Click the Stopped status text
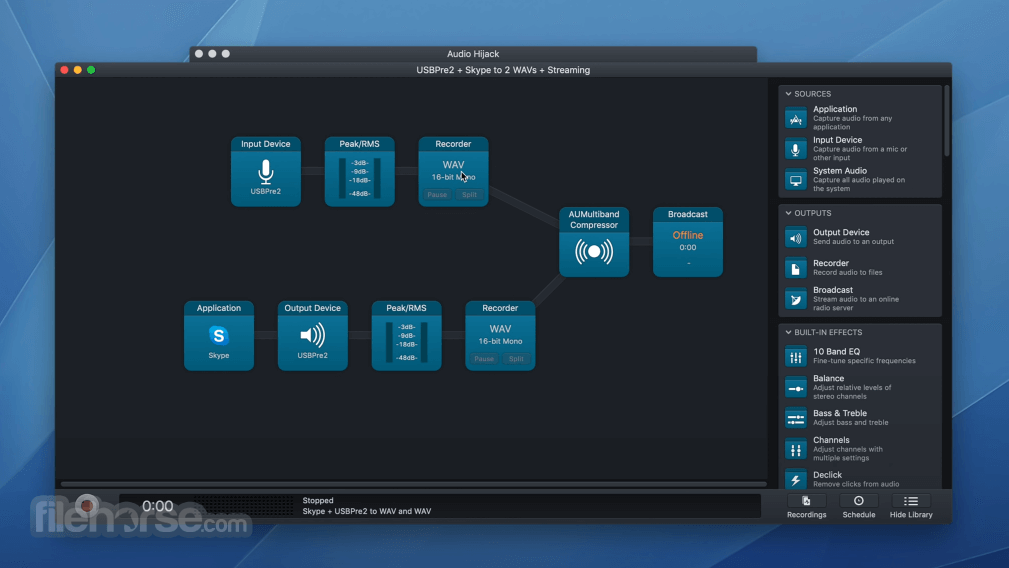Viewport: 1009px width, 568px height. tap(318, 500)
